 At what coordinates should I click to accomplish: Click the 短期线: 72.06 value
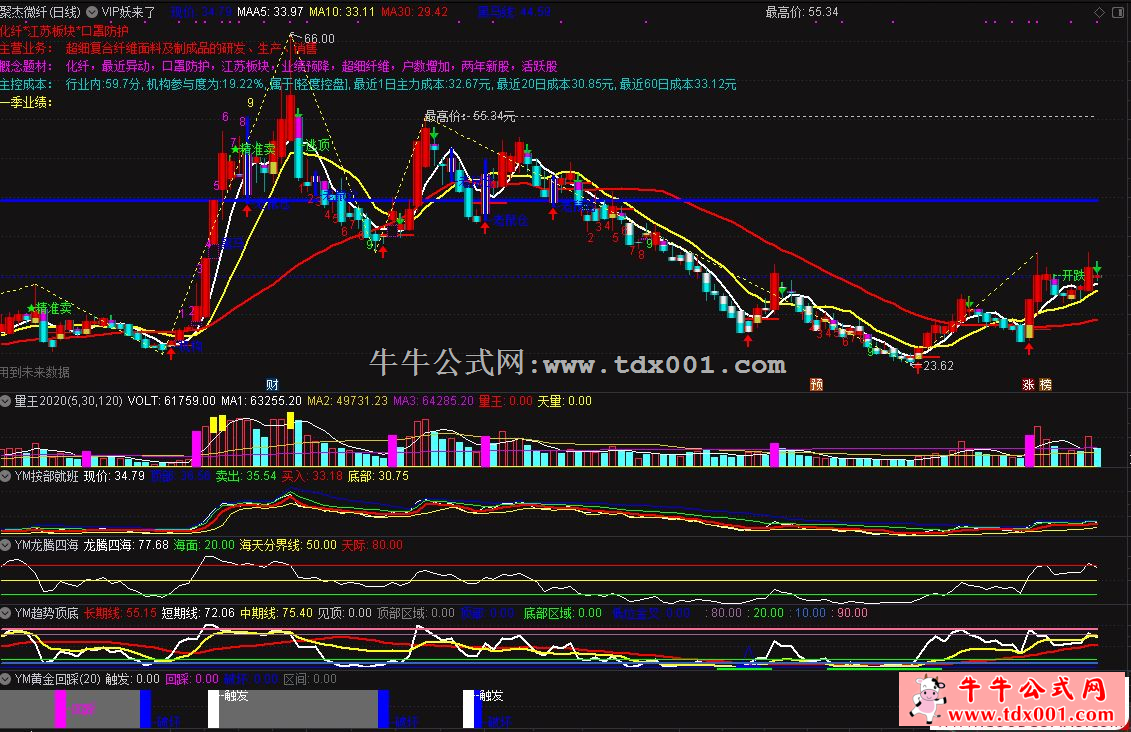tap(198, 613)
